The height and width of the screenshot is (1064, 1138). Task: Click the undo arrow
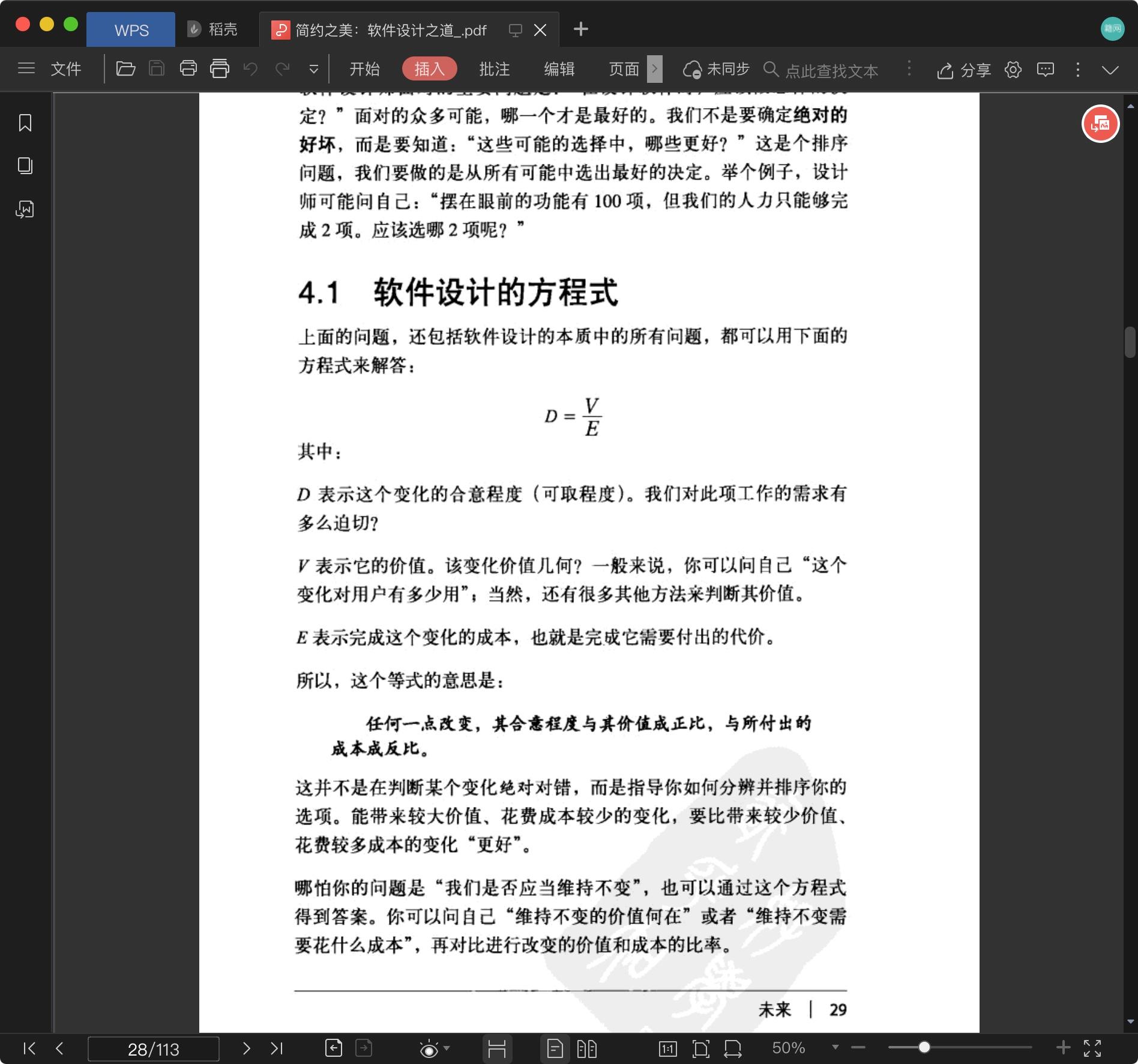click(x=250, y=69)
